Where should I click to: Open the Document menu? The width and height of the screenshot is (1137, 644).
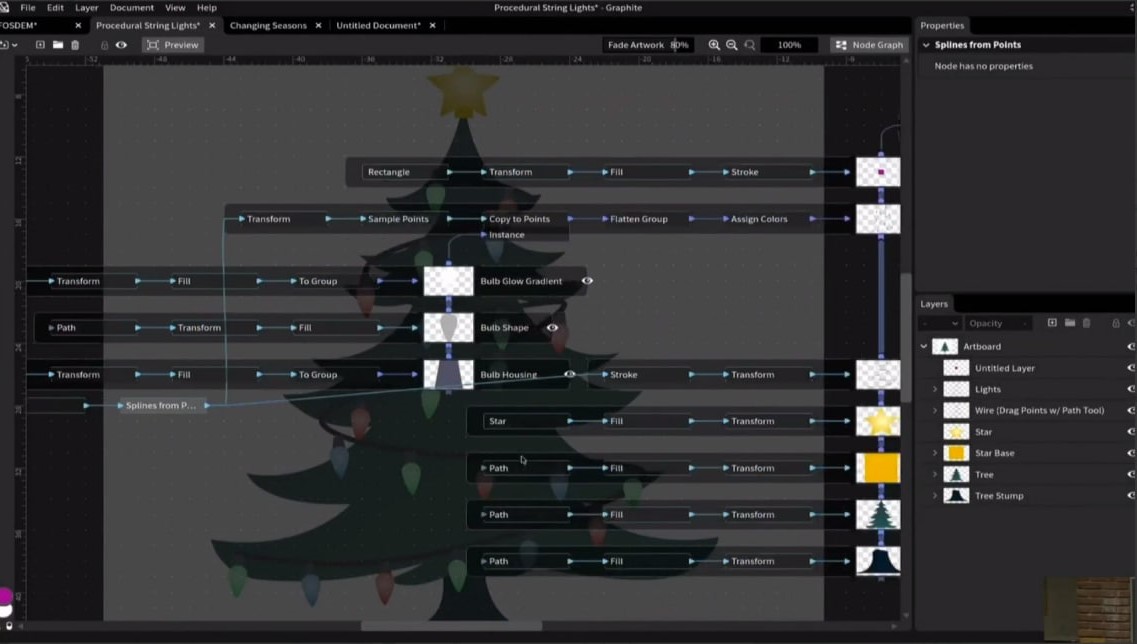[132, 7]
